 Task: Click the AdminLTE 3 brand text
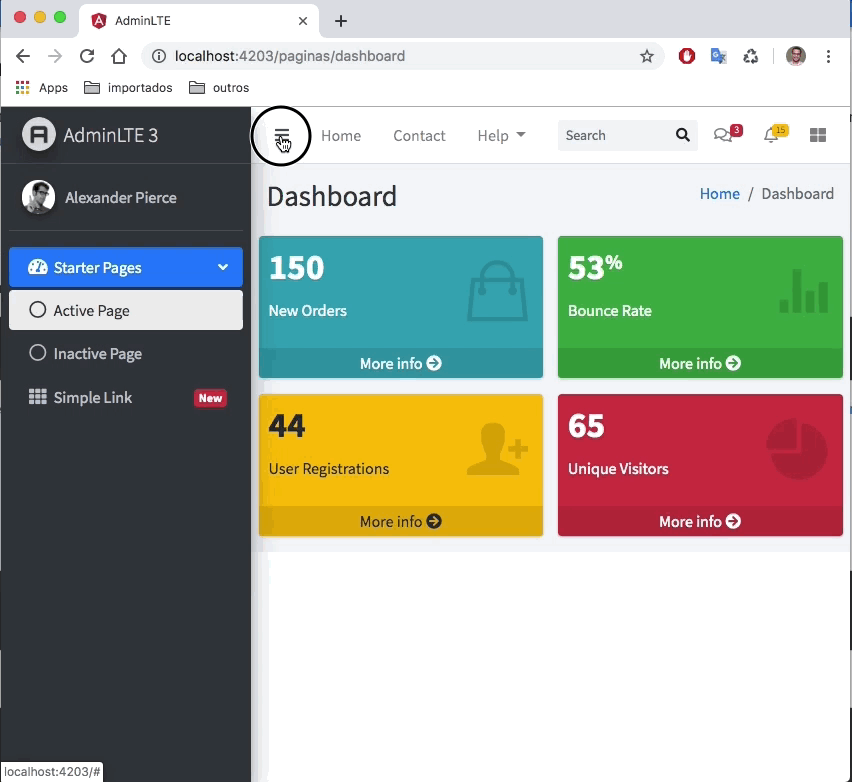pyautogui.click(x=111, y=135)
